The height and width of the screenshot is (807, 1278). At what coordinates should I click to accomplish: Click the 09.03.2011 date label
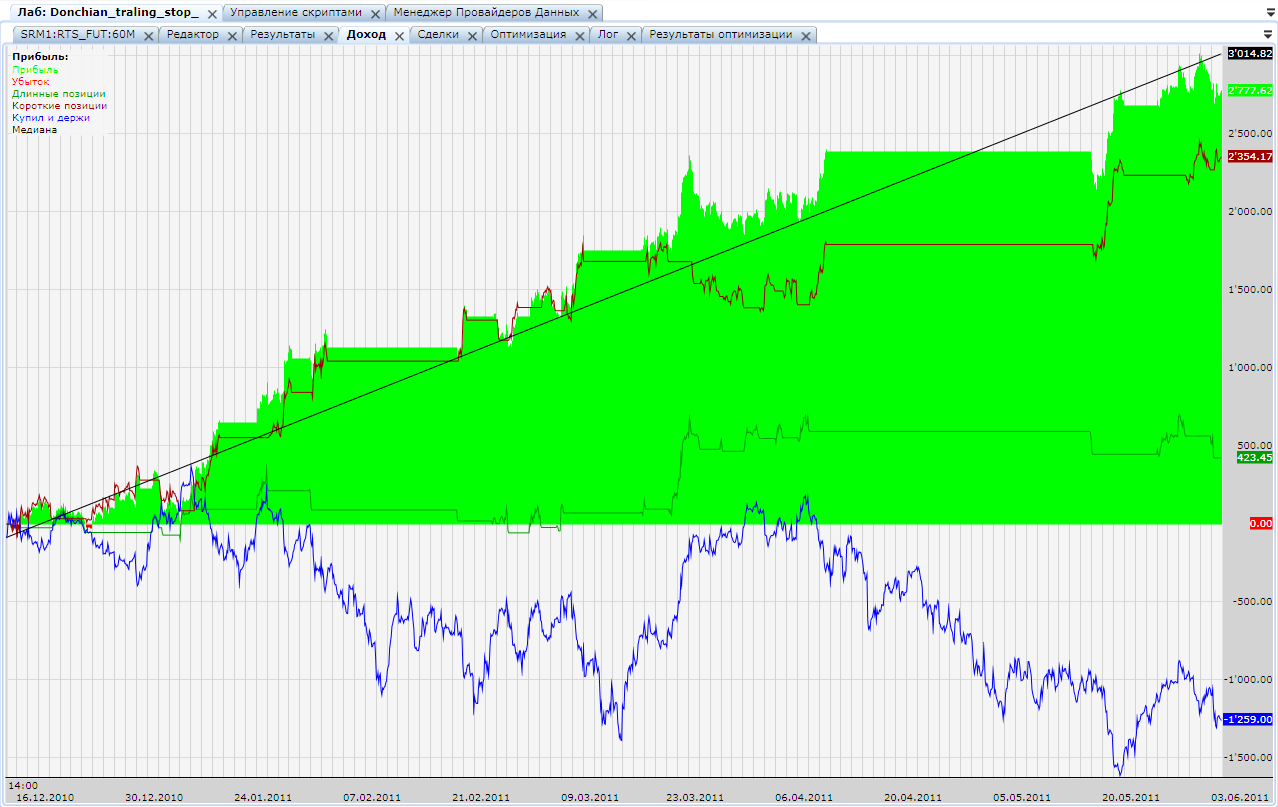pyautogui.click(x=590, y=797)
